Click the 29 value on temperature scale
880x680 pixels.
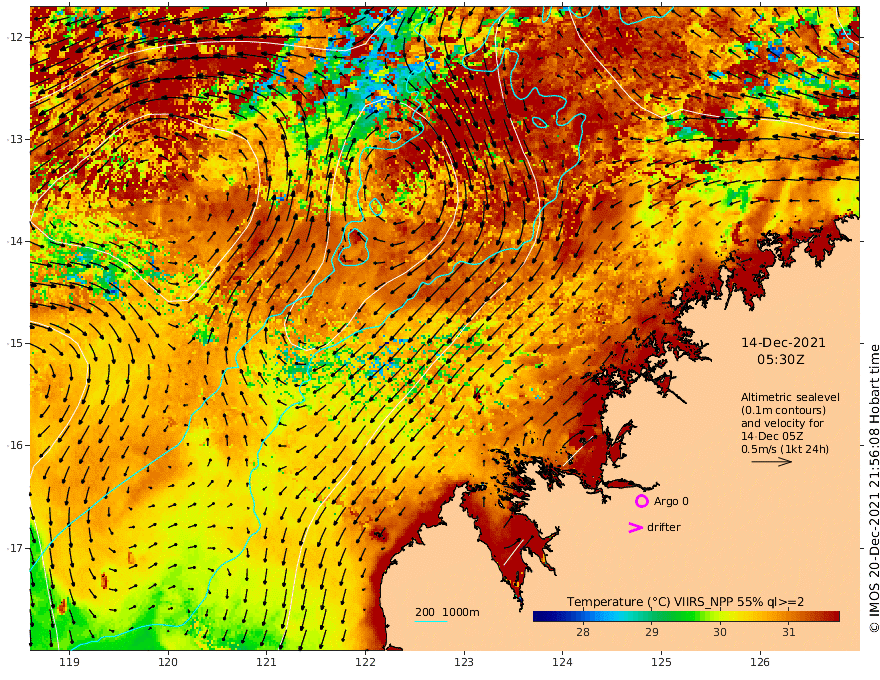(651, 632)
